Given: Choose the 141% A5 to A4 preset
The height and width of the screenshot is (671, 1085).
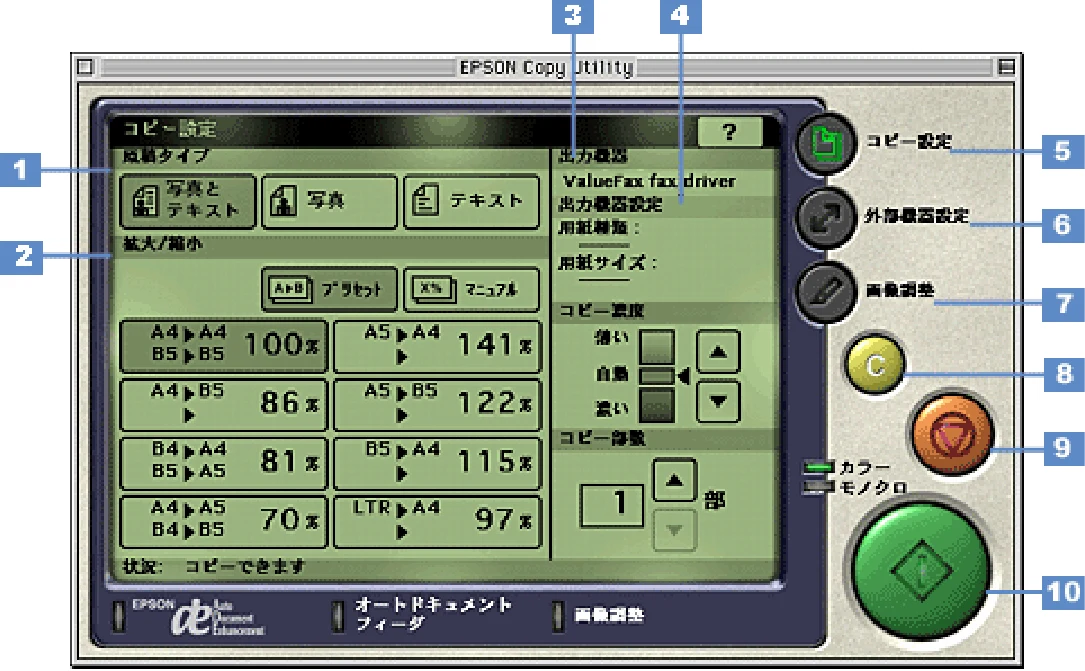Looking at the screenshot, I should [x=437, y=345].
